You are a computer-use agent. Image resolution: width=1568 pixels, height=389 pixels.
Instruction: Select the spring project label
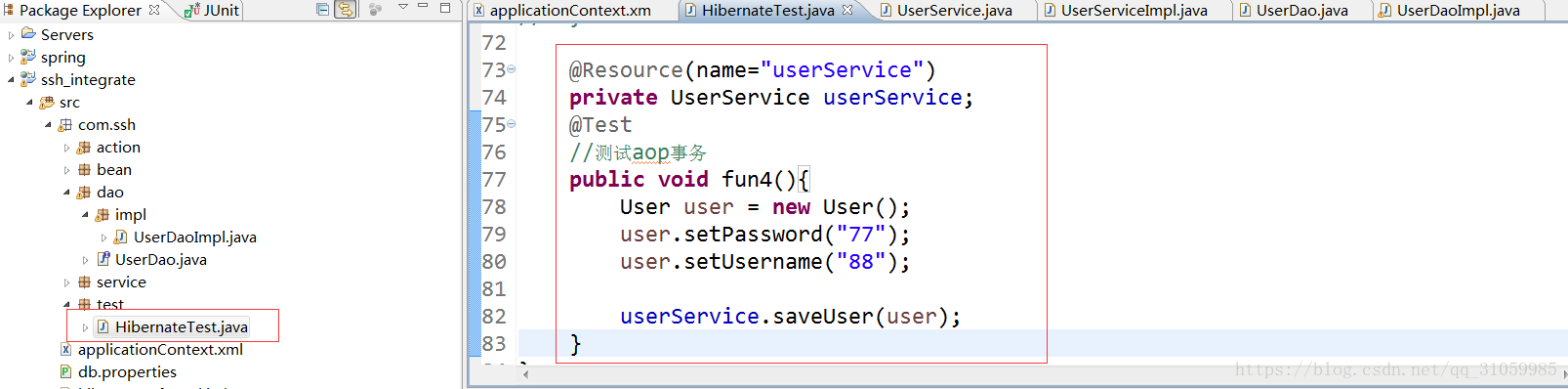[63, 58]
